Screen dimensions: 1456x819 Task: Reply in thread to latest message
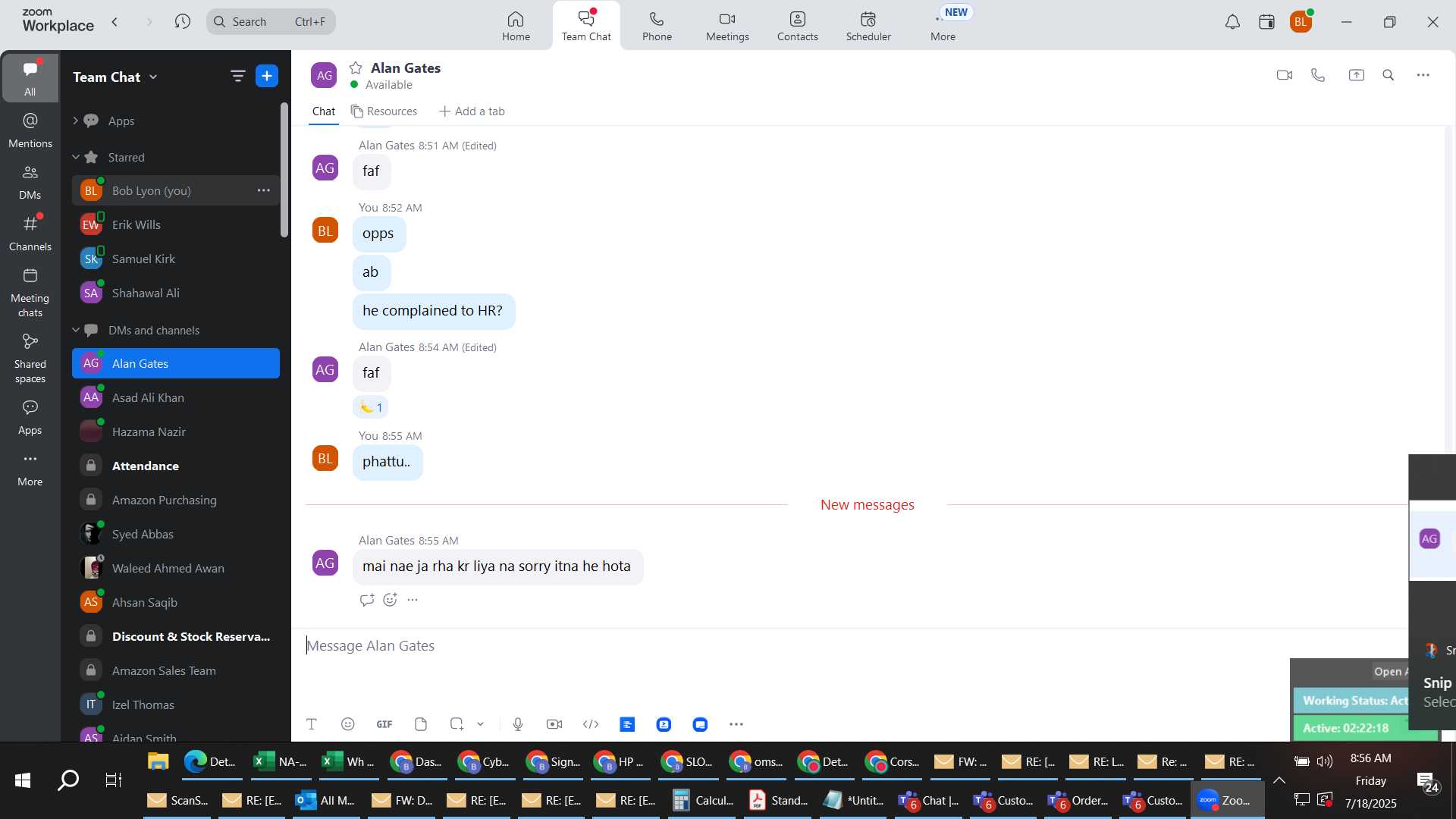click(367, 600)
